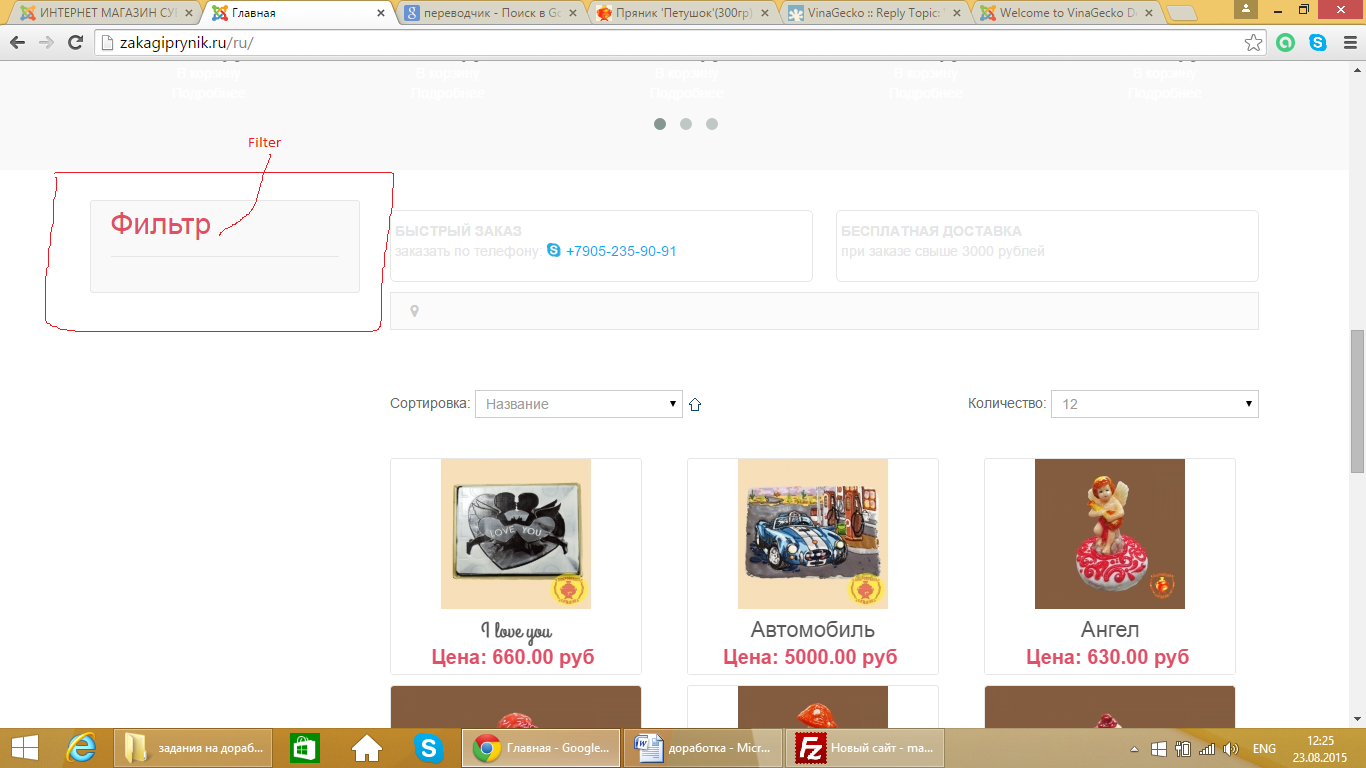The image size is (1366, 768).
Task: Open the Количество 12 dropdown
Action: point(1154,404)
